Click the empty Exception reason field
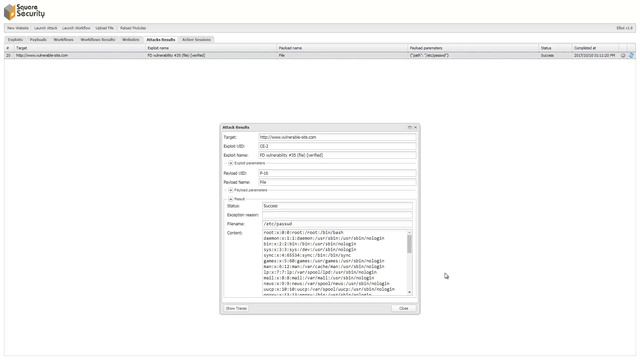Screen dimensions: 640x360 coord(337,215)
